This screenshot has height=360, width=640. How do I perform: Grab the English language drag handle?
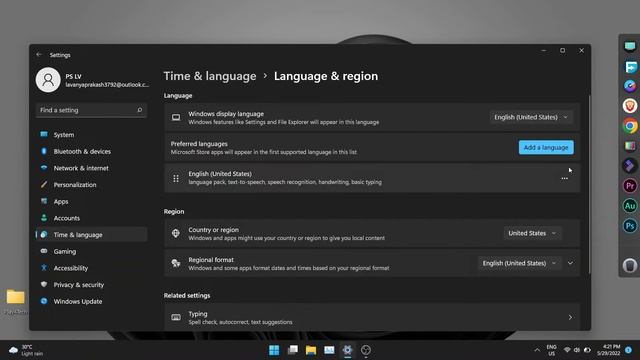(x=176, y=178)
